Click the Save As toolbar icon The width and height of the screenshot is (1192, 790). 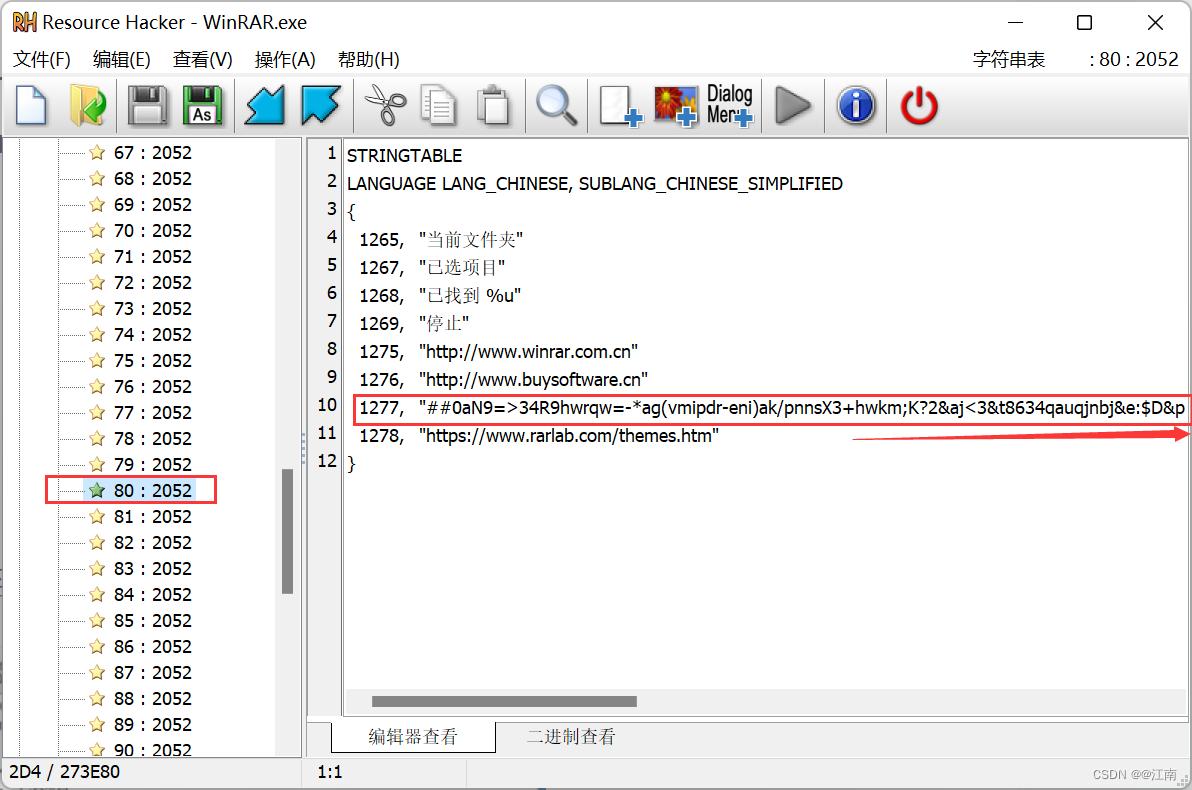tap(203, 105)
